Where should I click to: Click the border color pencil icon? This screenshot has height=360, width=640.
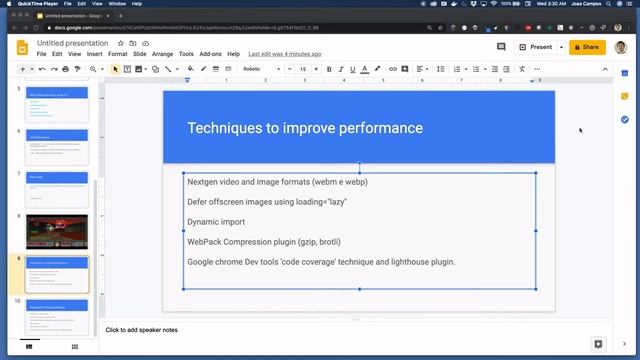pyautogui.click(x=203, y=69)
